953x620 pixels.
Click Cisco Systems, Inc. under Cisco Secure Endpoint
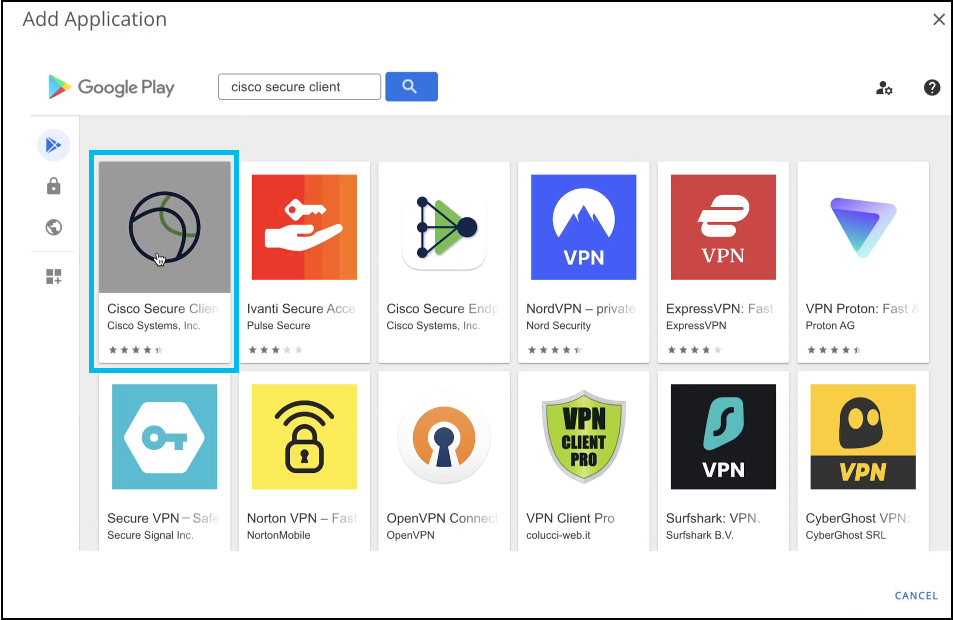click(x=433, y=326)
